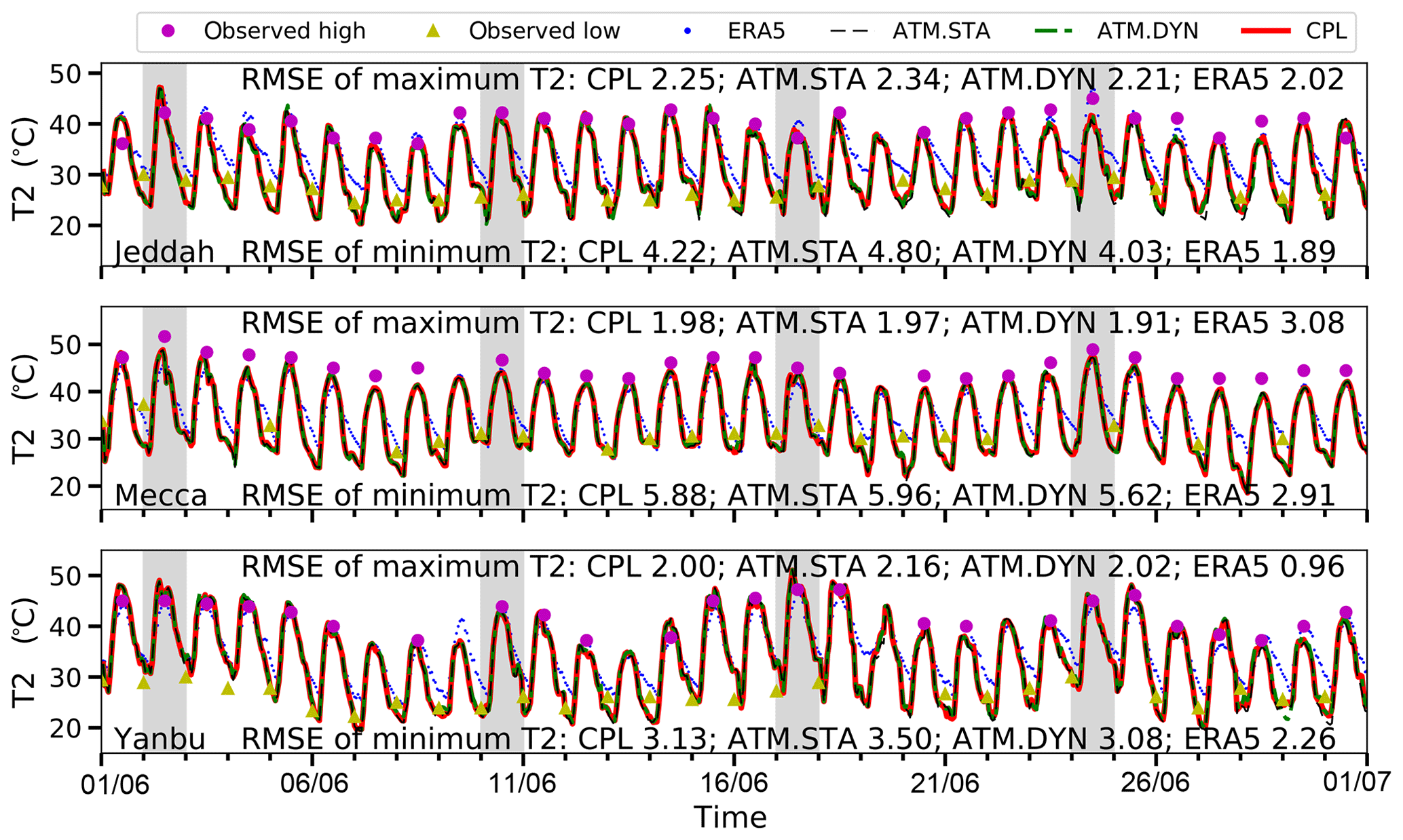Click the Yanbu panel station label
This screenshot has height=840, width=1403.
[160, 739]
